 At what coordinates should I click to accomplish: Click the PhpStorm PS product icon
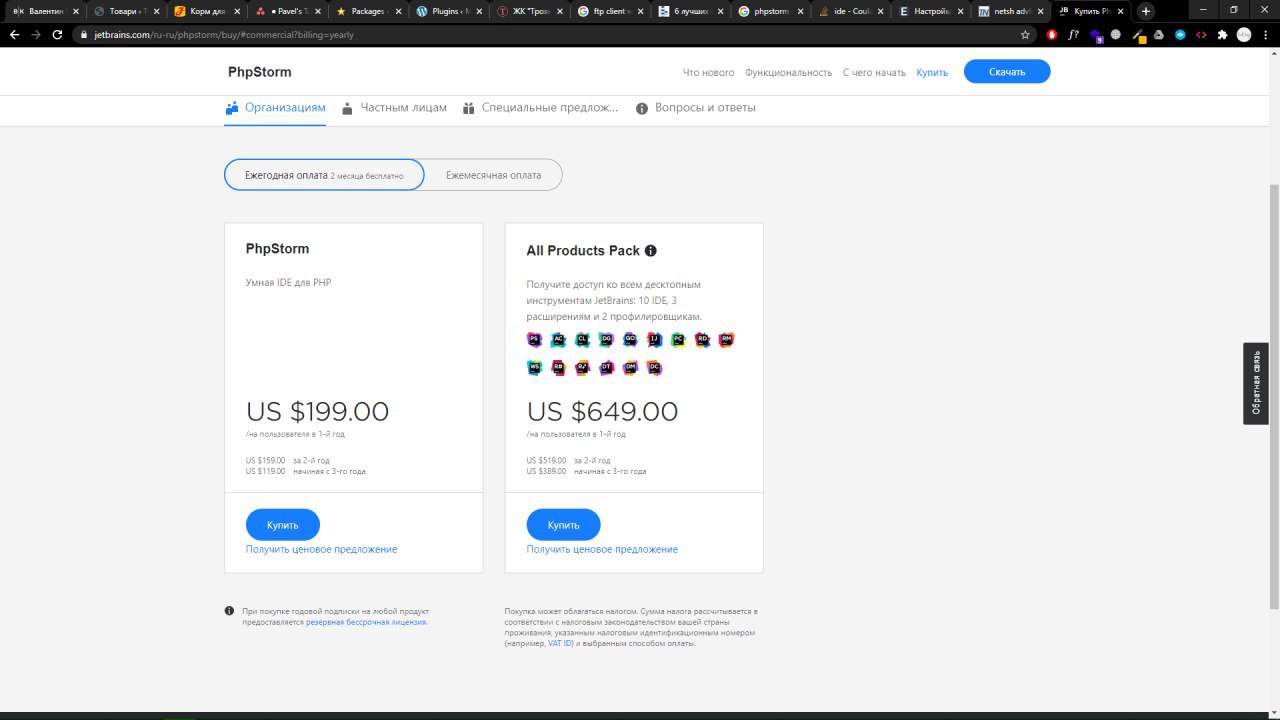pyautogui.click(x=534, y=340)
